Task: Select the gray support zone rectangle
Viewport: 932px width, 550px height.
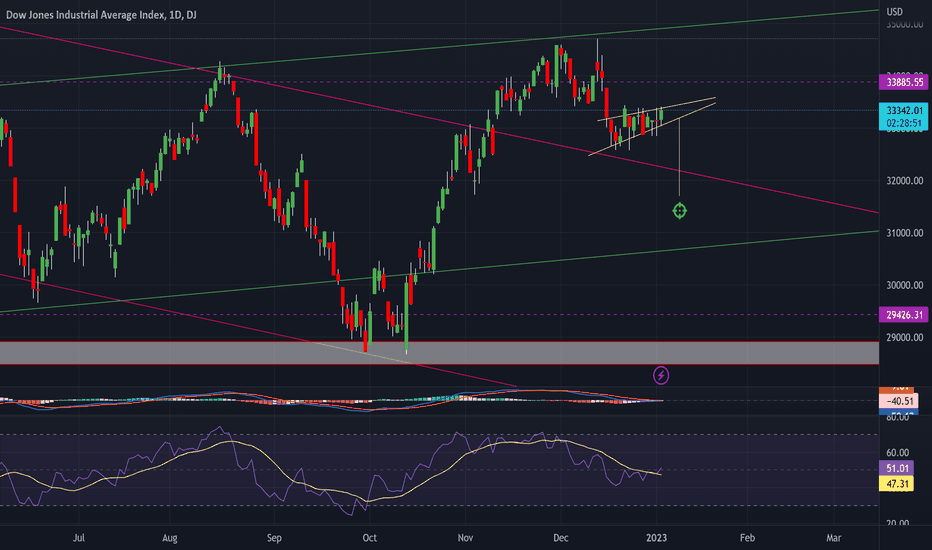Action: tap(439, 353)
